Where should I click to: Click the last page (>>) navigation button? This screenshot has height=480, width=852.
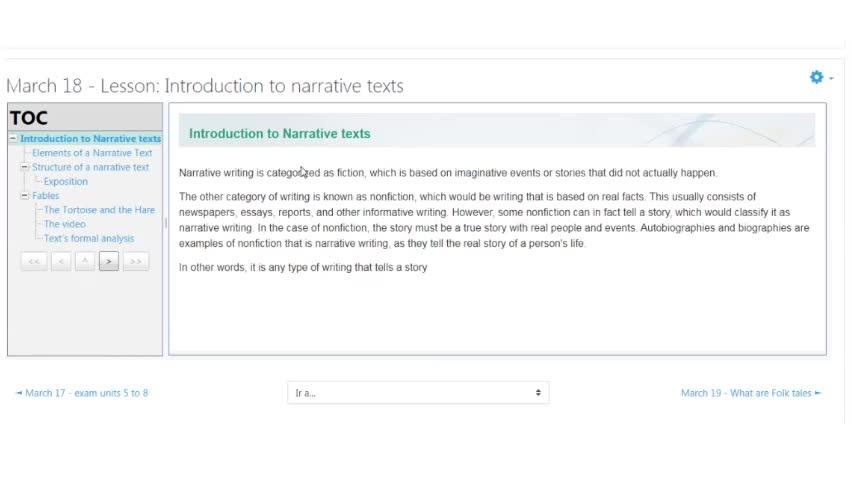coord(135,261)
